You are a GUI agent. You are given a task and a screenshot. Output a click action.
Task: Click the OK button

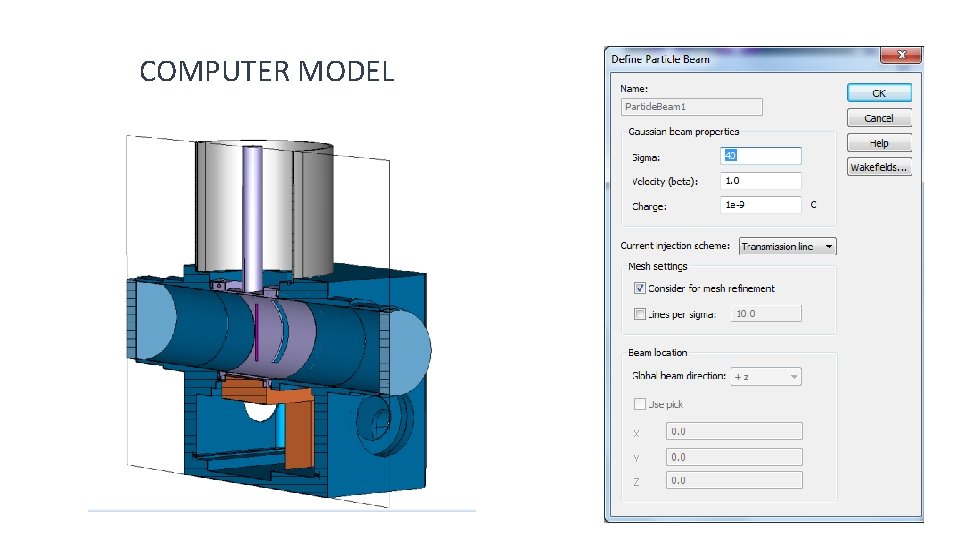click(x=879, y=93)
